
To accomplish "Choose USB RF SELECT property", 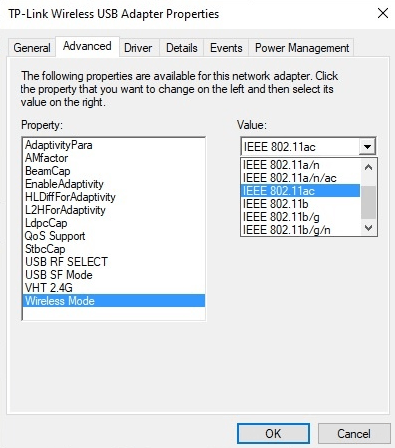I will (114, 262).
